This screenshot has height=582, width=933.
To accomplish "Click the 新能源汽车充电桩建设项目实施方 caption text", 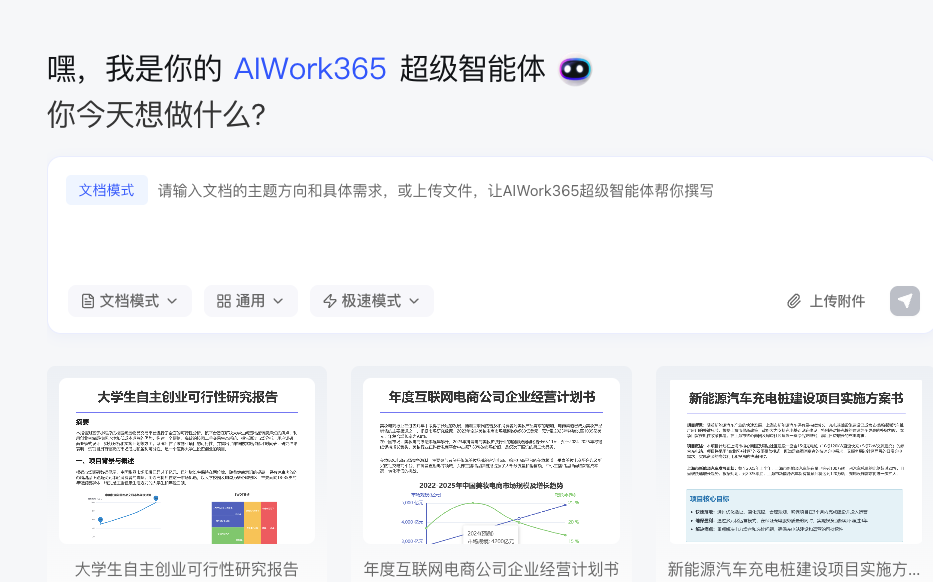I will [794, 569].
